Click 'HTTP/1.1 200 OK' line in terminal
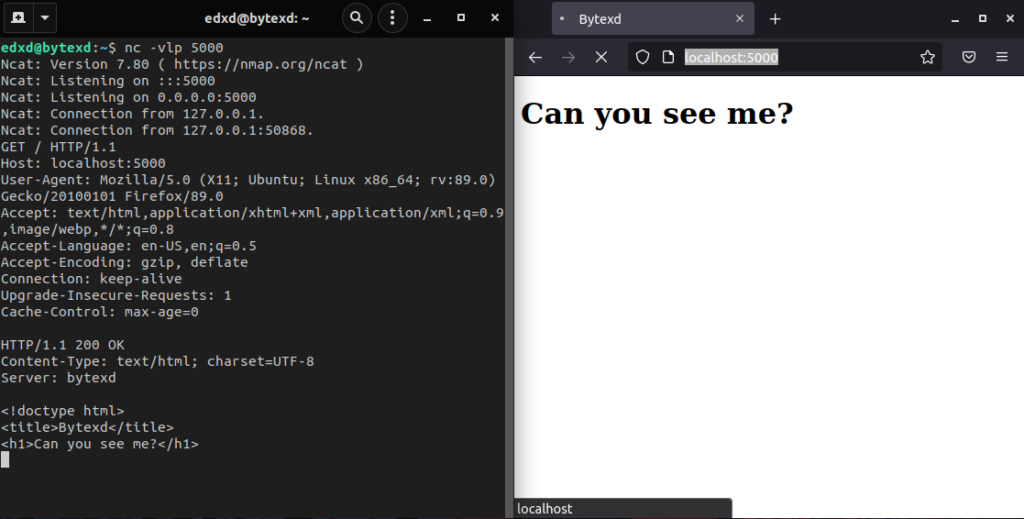 pos(63,345)
